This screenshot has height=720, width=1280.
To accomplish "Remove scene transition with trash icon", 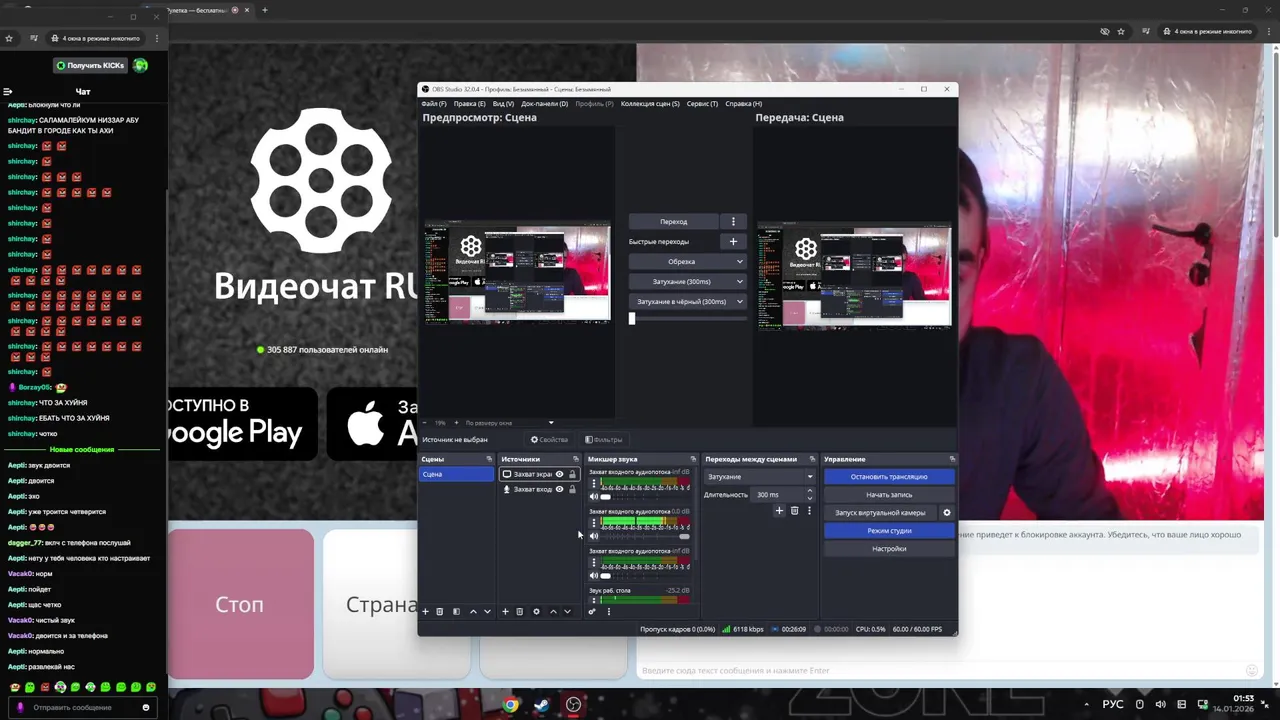I will (794, 511).
